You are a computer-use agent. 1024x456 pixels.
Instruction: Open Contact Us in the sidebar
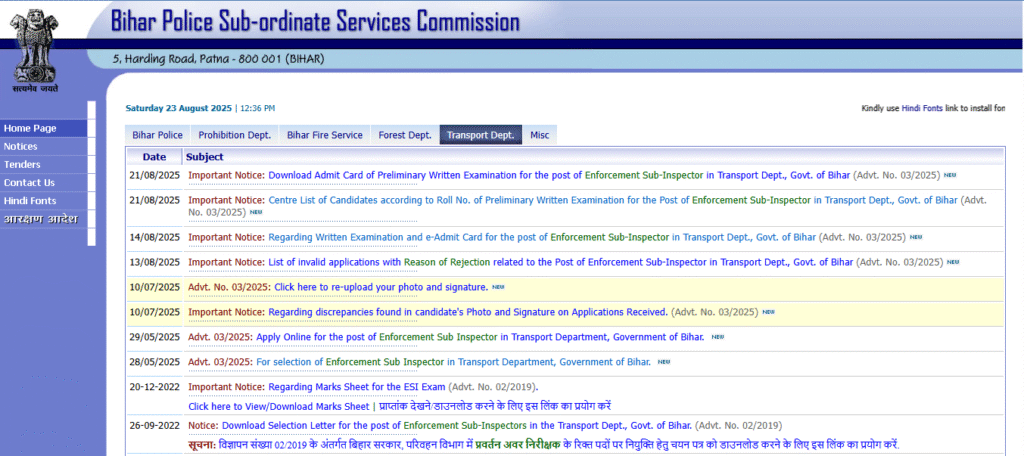29,182
